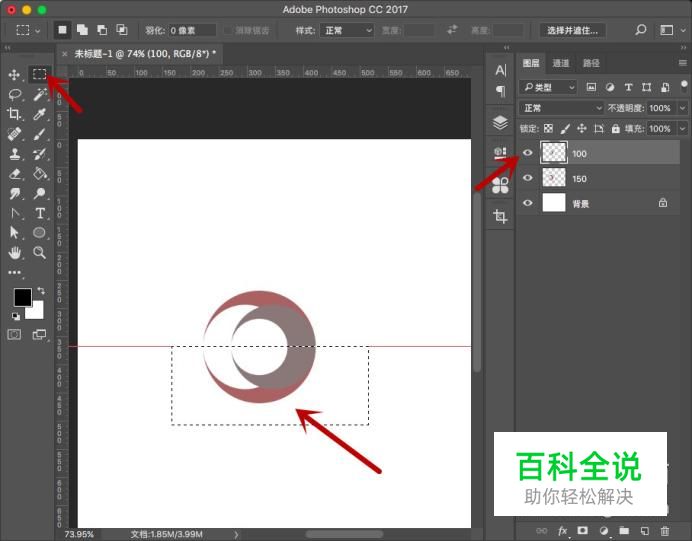Open the 样式 style dropdown
Screen dimensions: 692x541
tap(347, 30)
